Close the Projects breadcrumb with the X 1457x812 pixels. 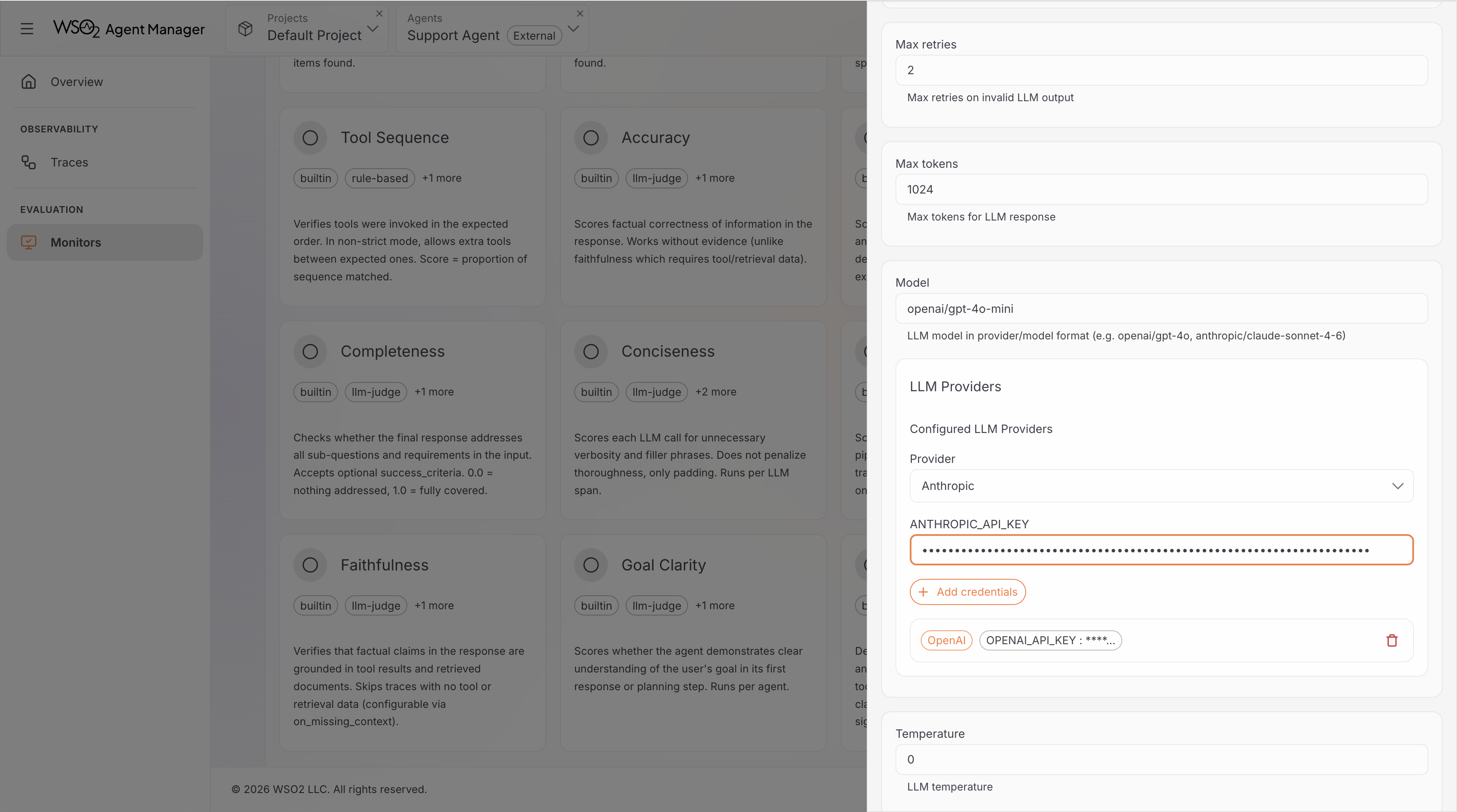coord(379,13)
